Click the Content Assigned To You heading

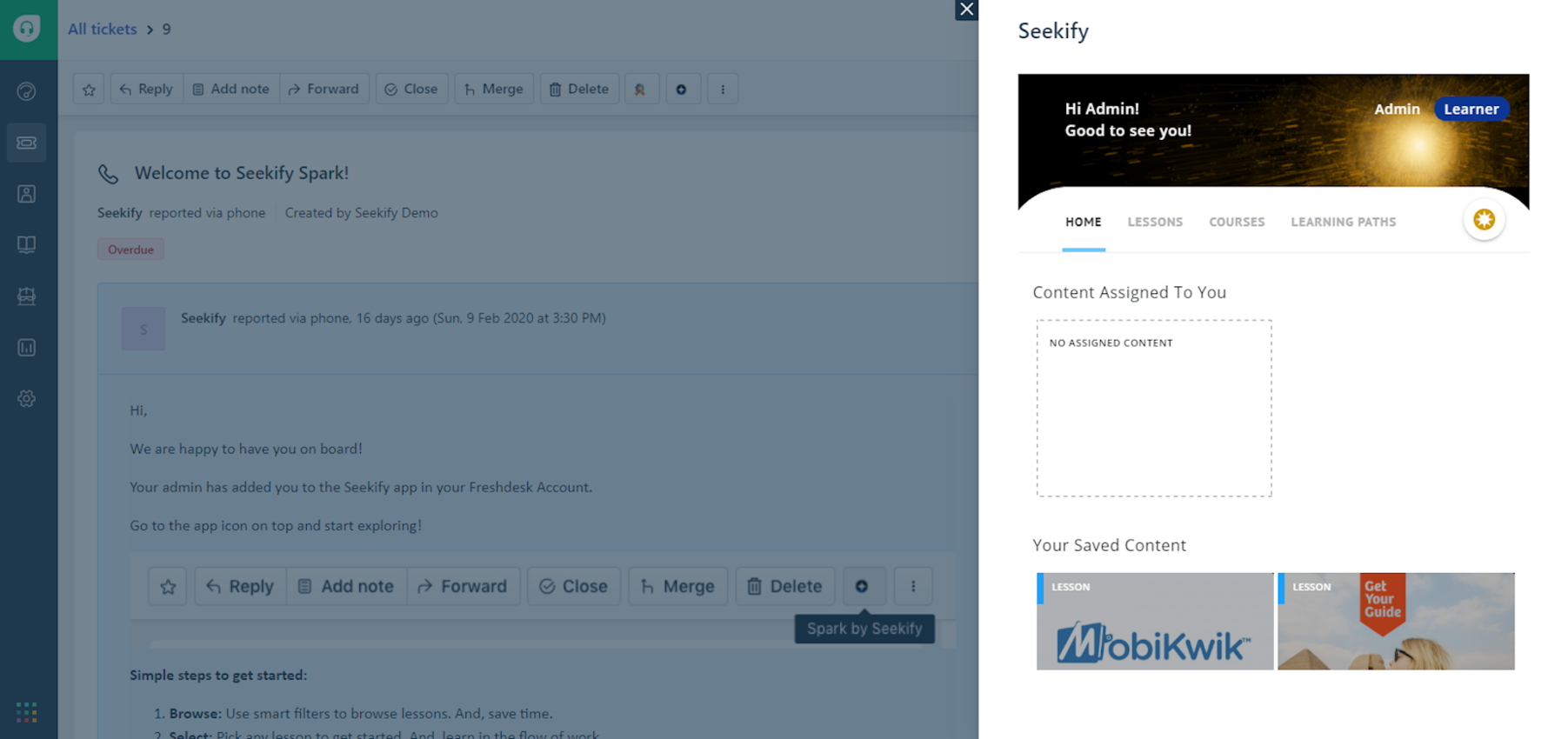click(x=1130, y=293)
